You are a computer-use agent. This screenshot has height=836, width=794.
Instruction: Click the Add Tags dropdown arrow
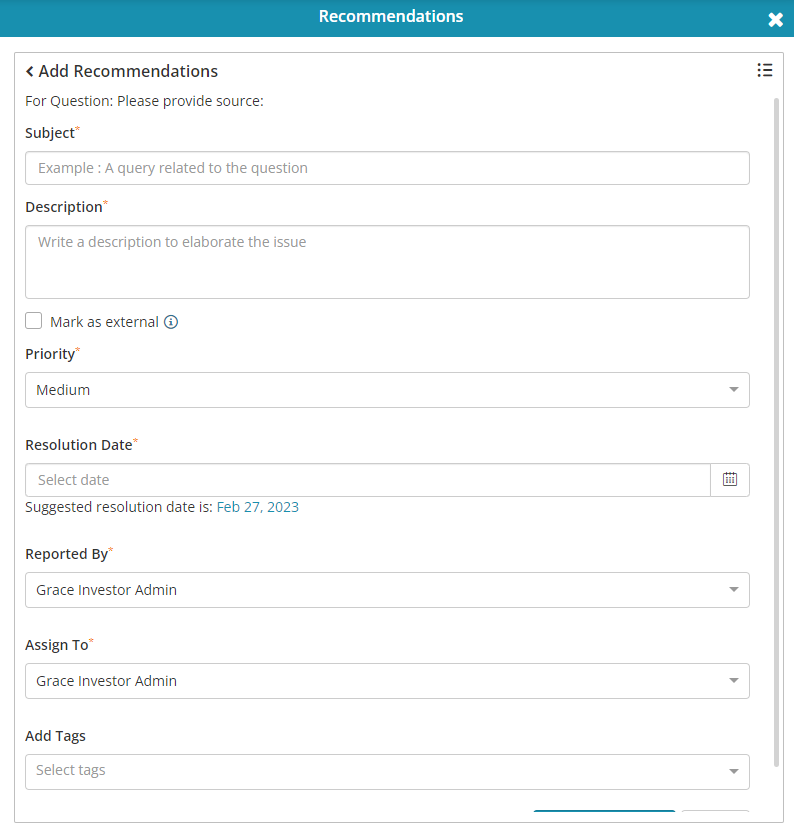tap(734, 771)
